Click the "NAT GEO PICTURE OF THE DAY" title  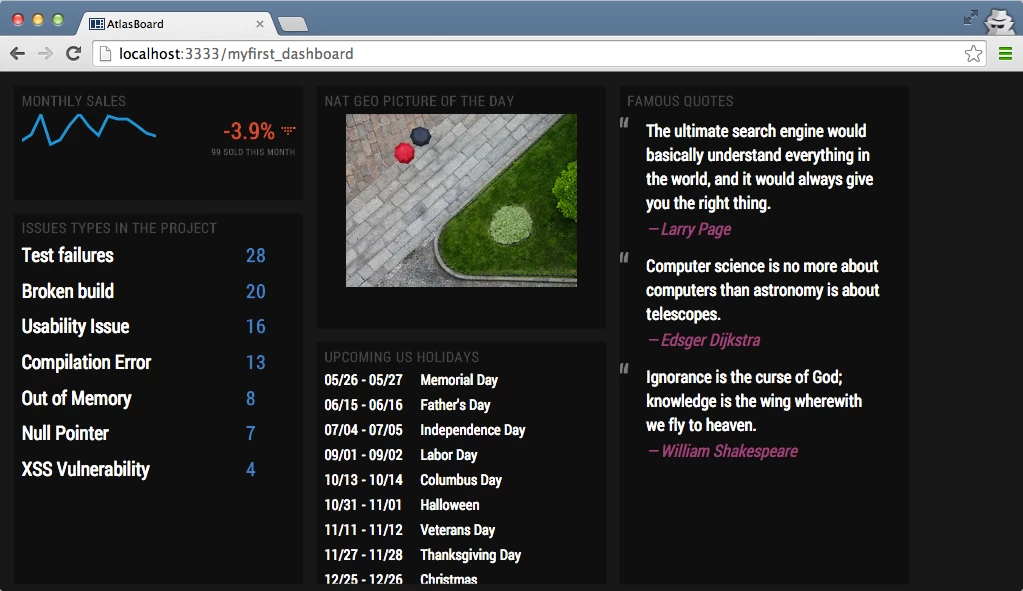tap(420, 101)
